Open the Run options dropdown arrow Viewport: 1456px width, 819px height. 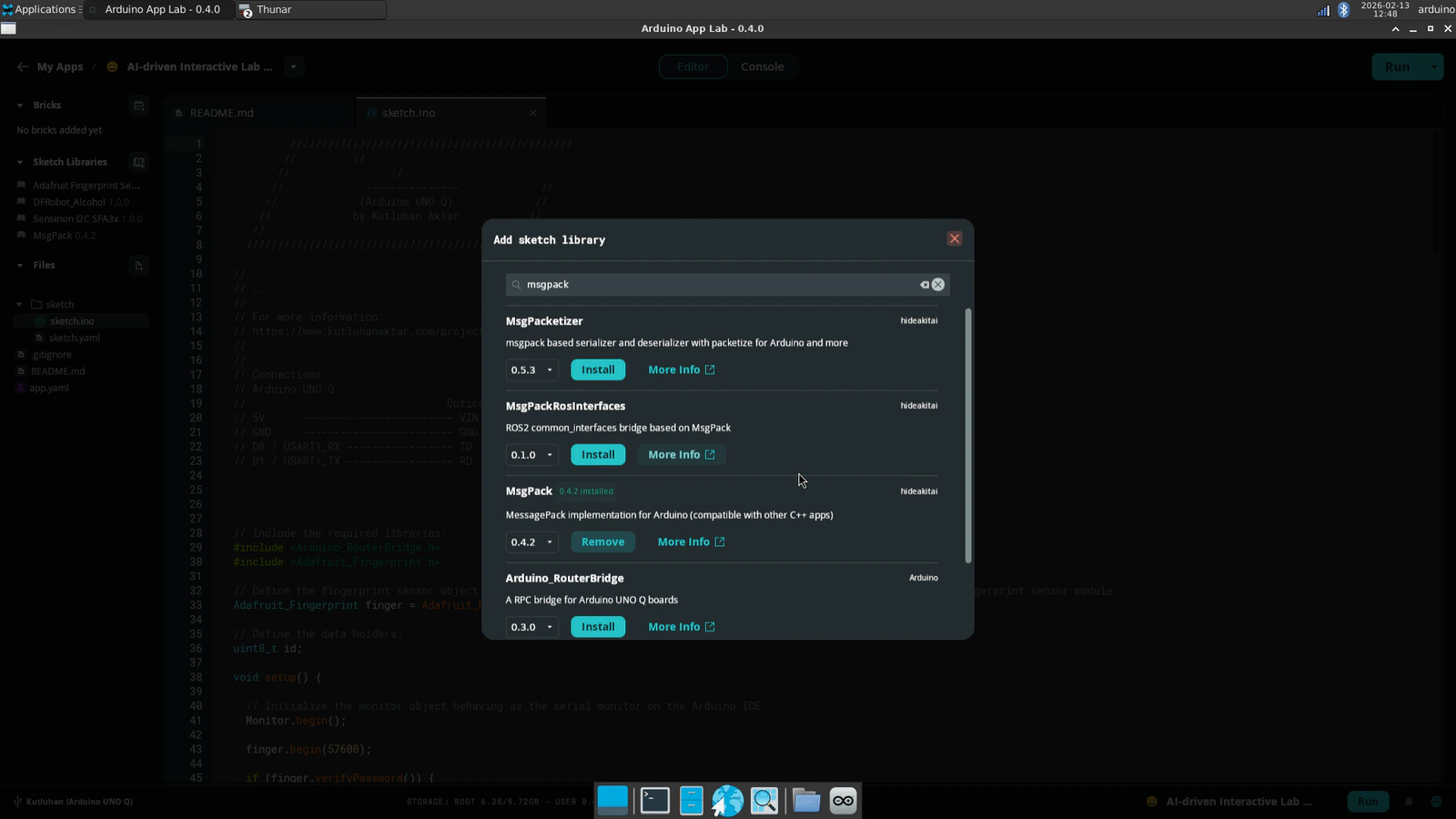[1434, 66]
